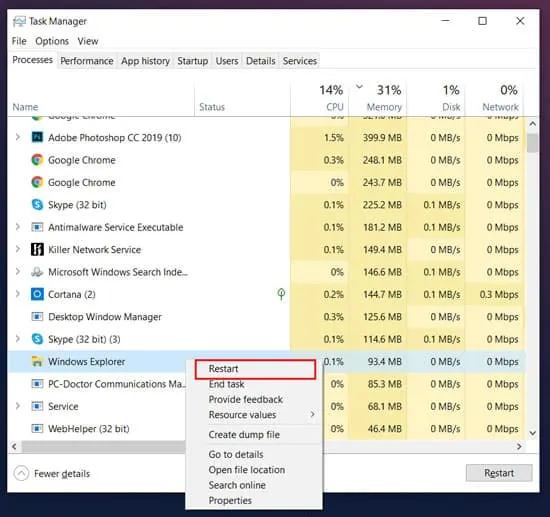Click the Killer Network Service icon
Image resolution: width=550 pixels, height=517 pixels.
[37, 249]
